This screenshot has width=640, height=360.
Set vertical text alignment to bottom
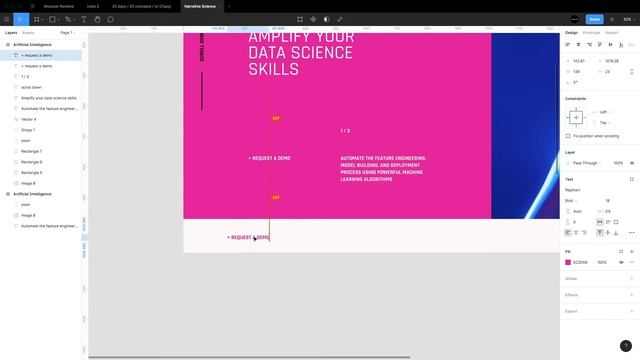[x=616, y=233]
